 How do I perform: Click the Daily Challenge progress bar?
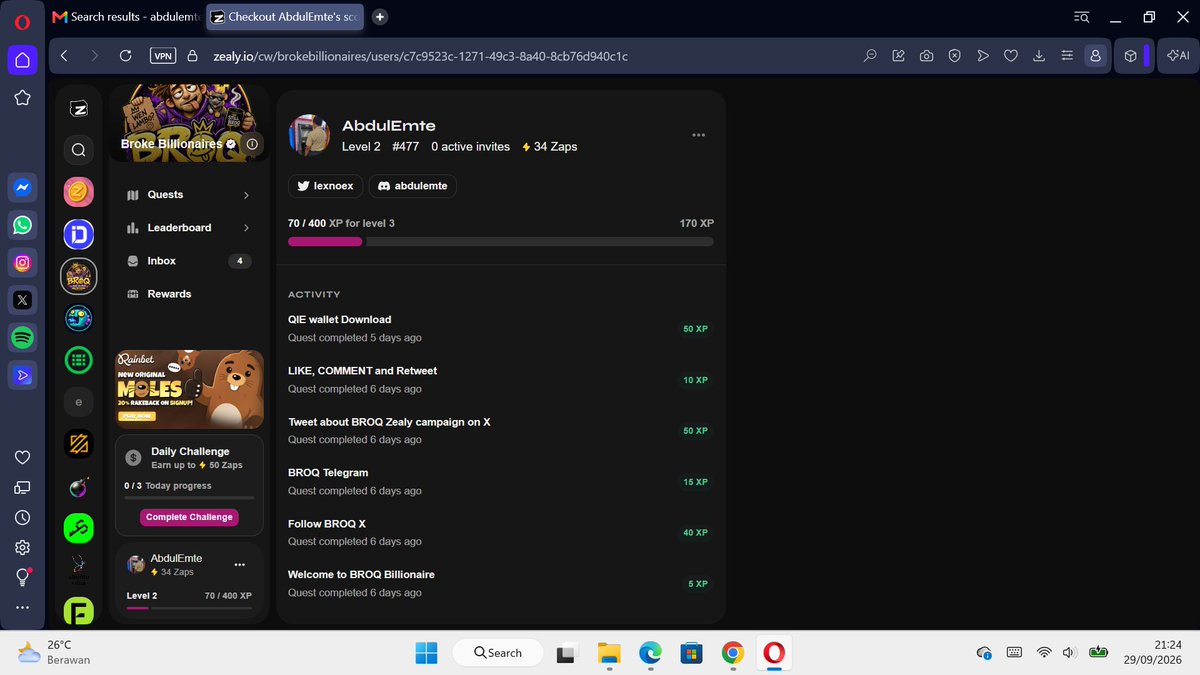[189, 497]
